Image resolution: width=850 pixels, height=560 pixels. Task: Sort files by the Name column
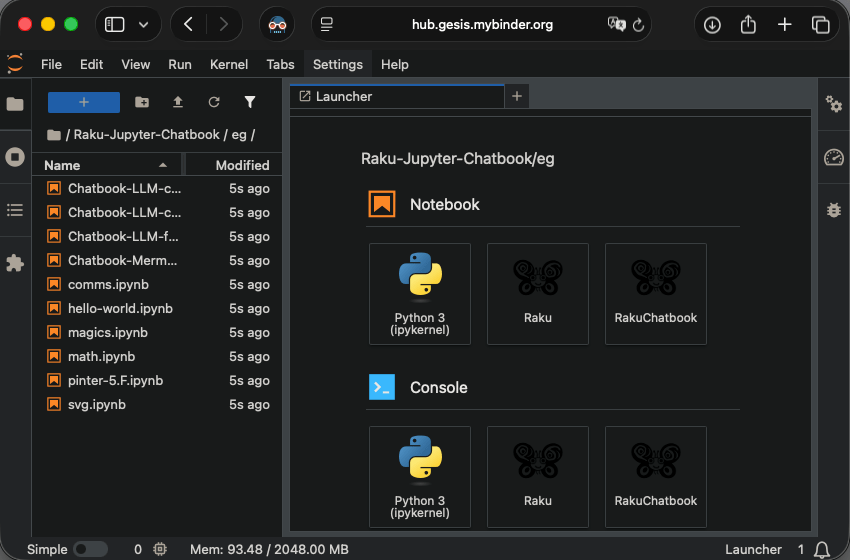(62, 165)
